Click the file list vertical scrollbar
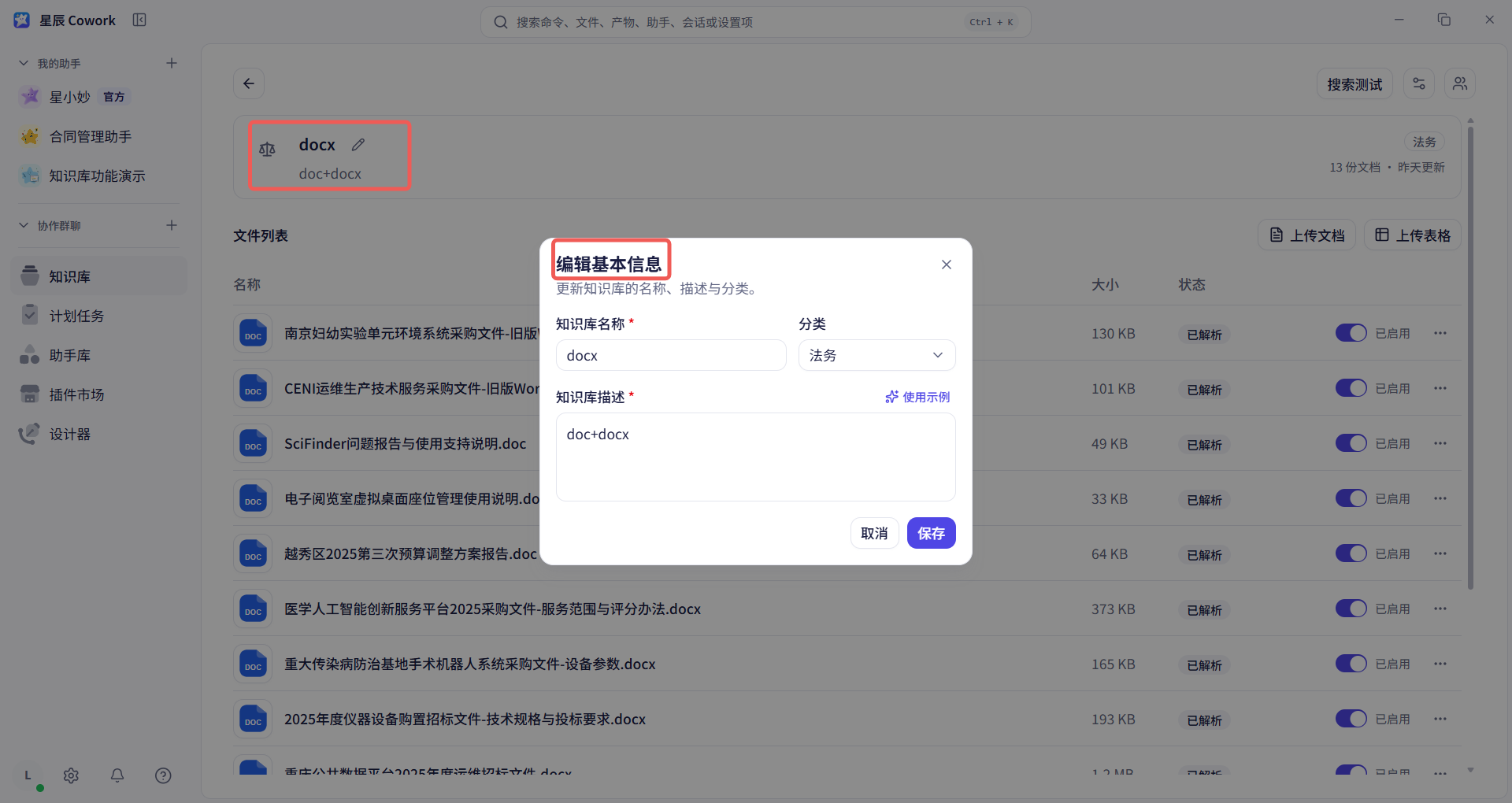1512x803 pixels. click(x=1470, y=358)
